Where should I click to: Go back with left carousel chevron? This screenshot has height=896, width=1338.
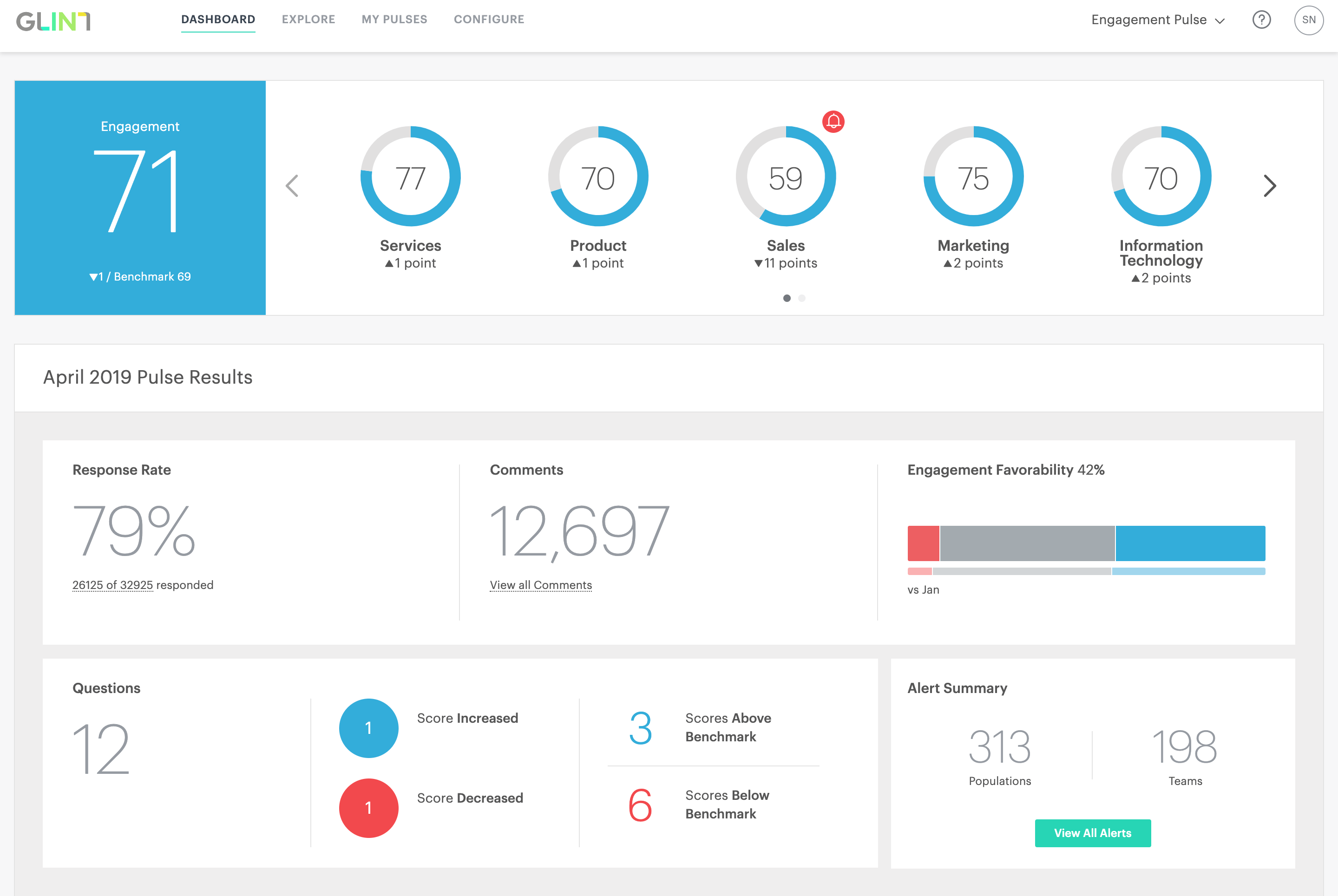coord(292,186)
